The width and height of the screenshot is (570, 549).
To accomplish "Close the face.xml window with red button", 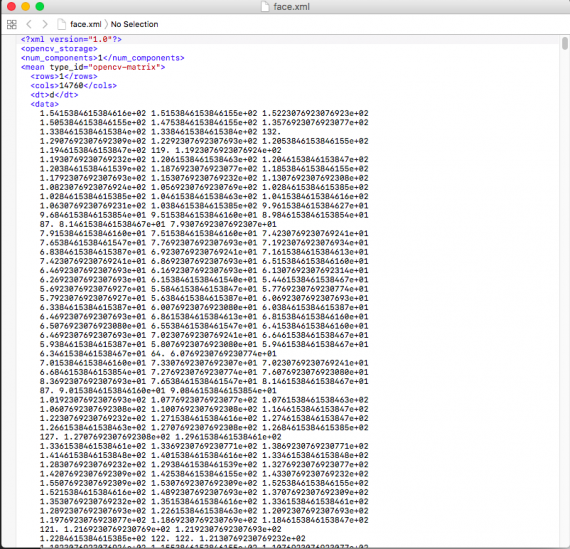I will pos(11,7).
